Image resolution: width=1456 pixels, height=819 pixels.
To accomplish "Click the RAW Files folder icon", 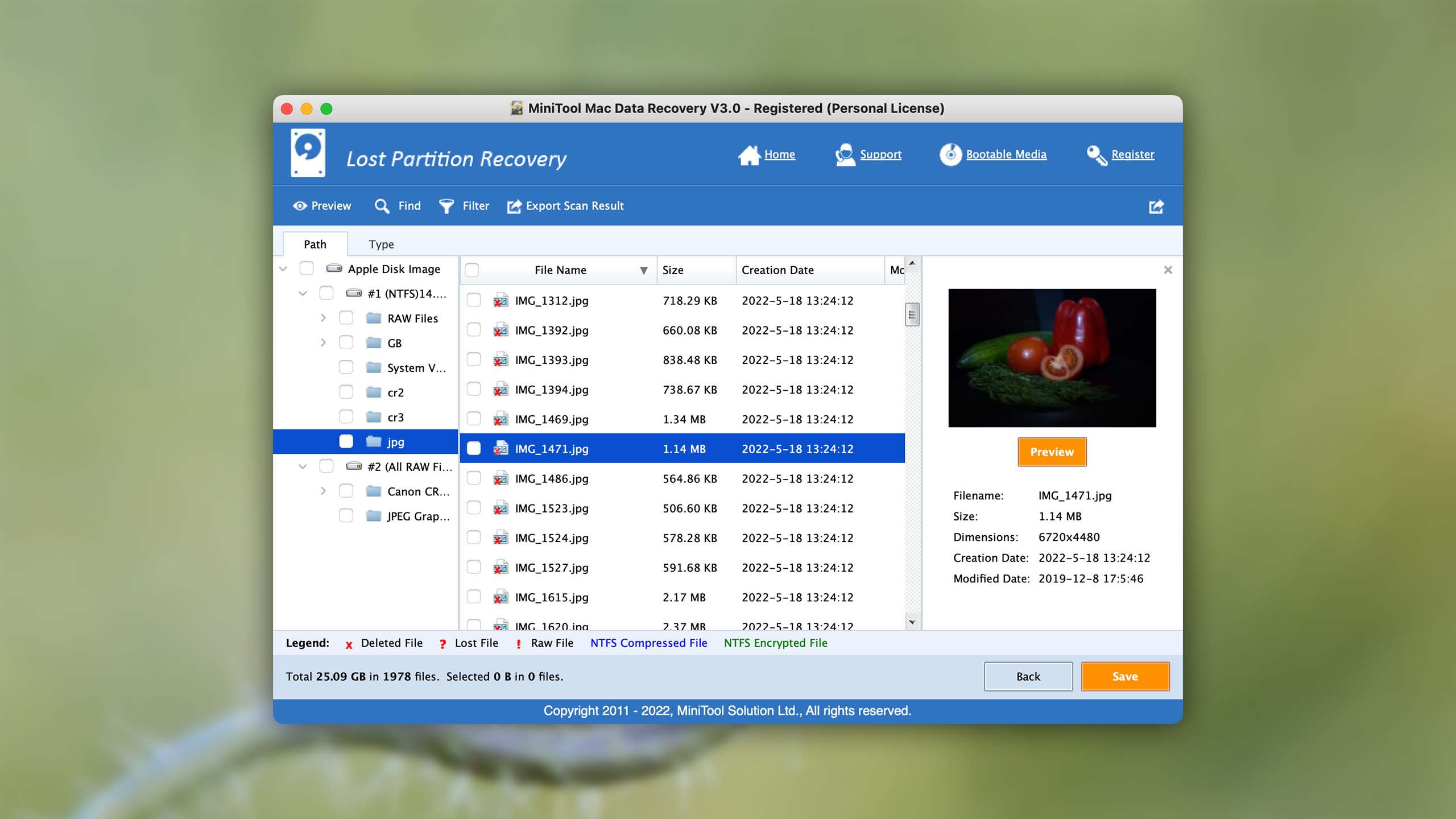I will 374,318.
